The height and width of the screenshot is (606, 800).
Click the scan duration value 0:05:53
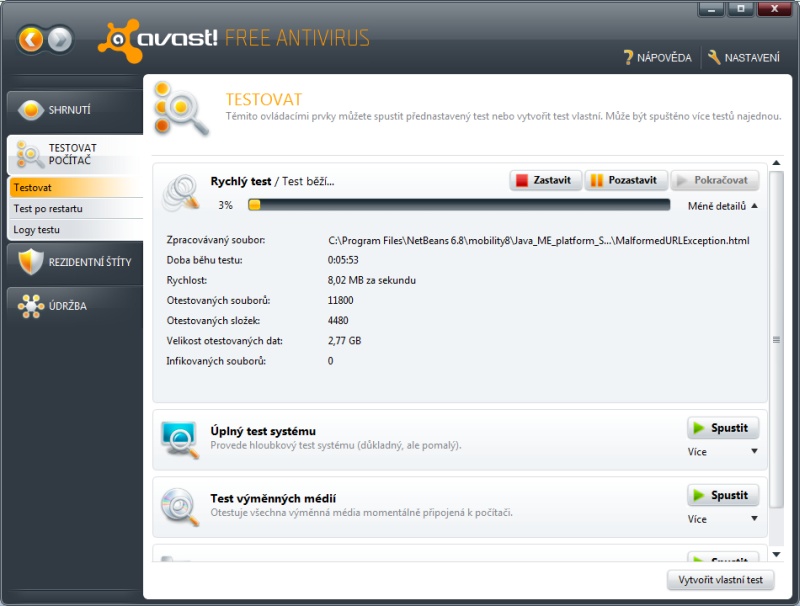343,260
